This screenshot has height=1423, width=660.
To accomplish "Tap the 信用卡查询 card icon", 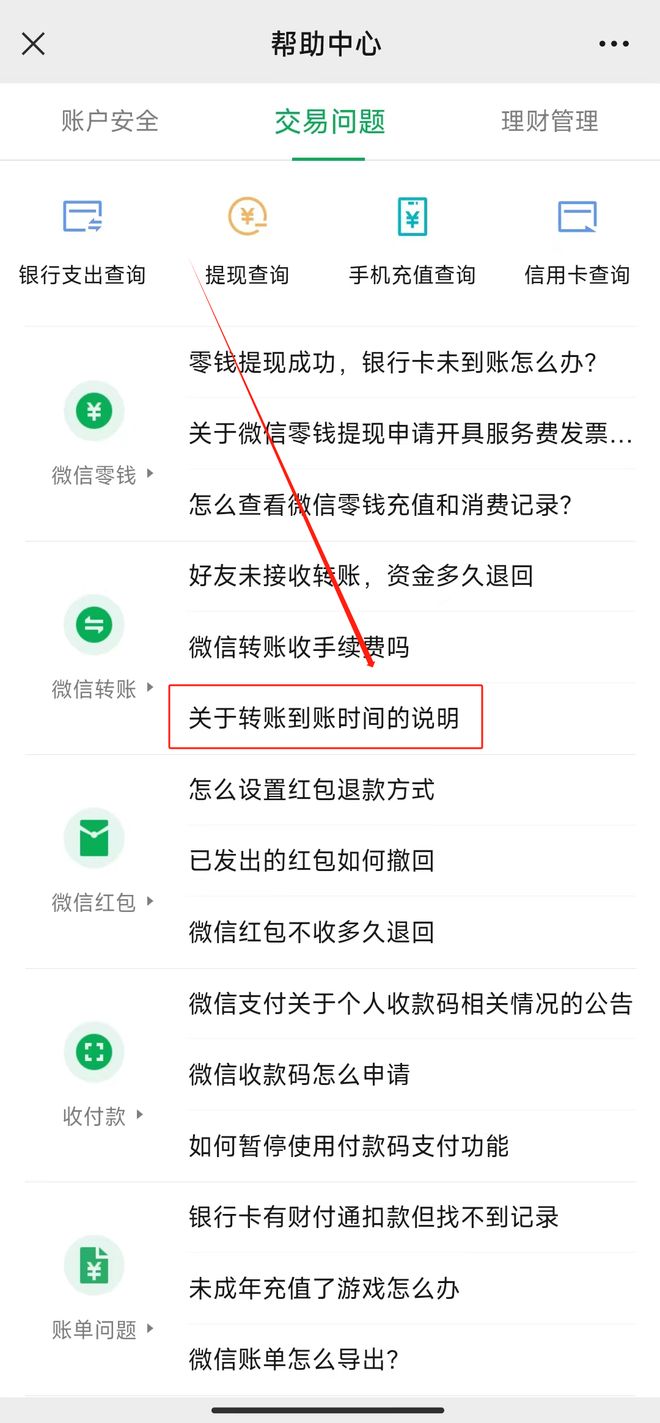I will [577, 216].
